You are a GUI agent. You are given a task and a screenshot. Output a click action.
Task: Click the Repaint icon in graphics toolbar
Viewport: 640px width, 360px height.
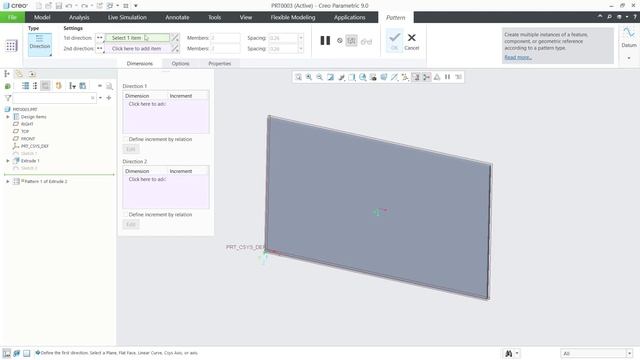tap(330, 77)
